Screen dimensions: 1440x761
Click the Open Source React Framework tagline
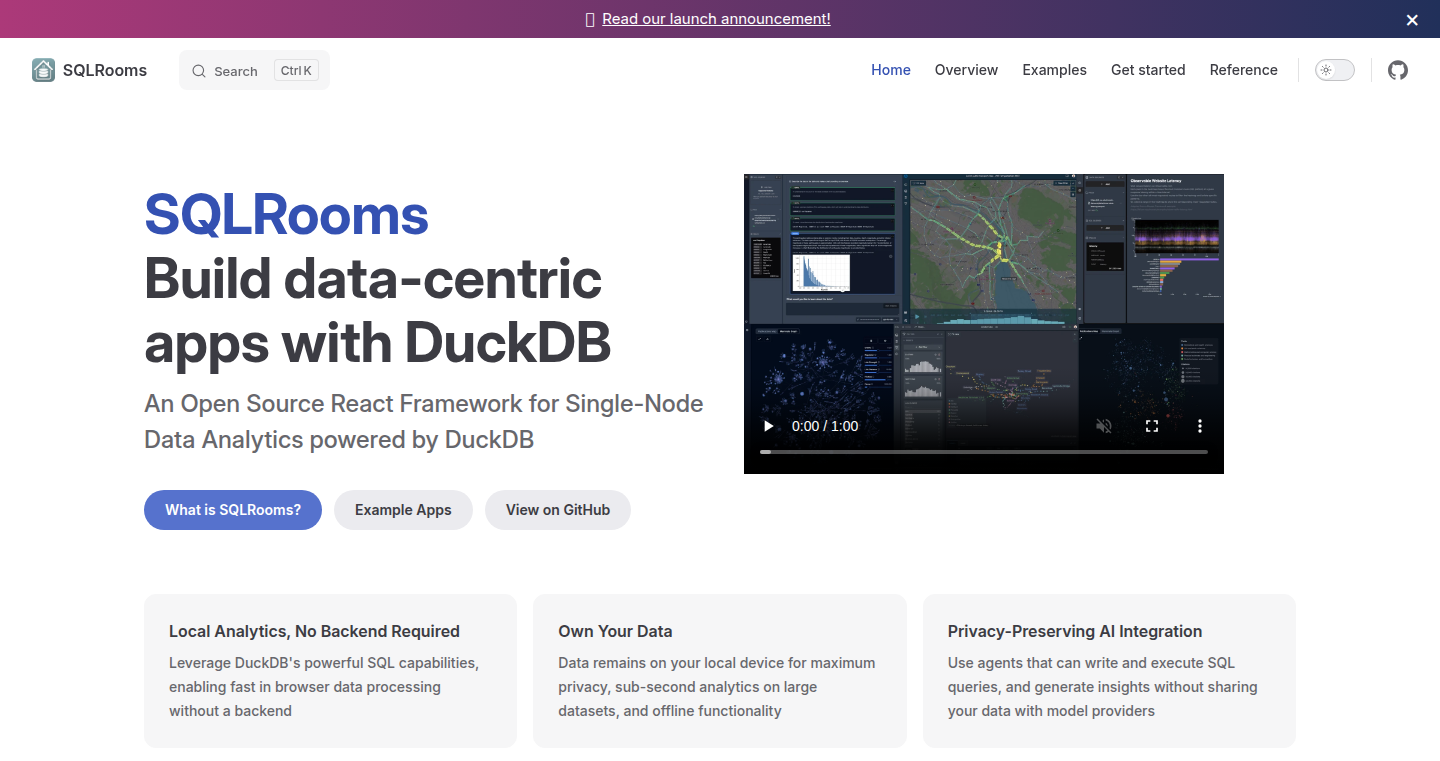coord(424,422)
